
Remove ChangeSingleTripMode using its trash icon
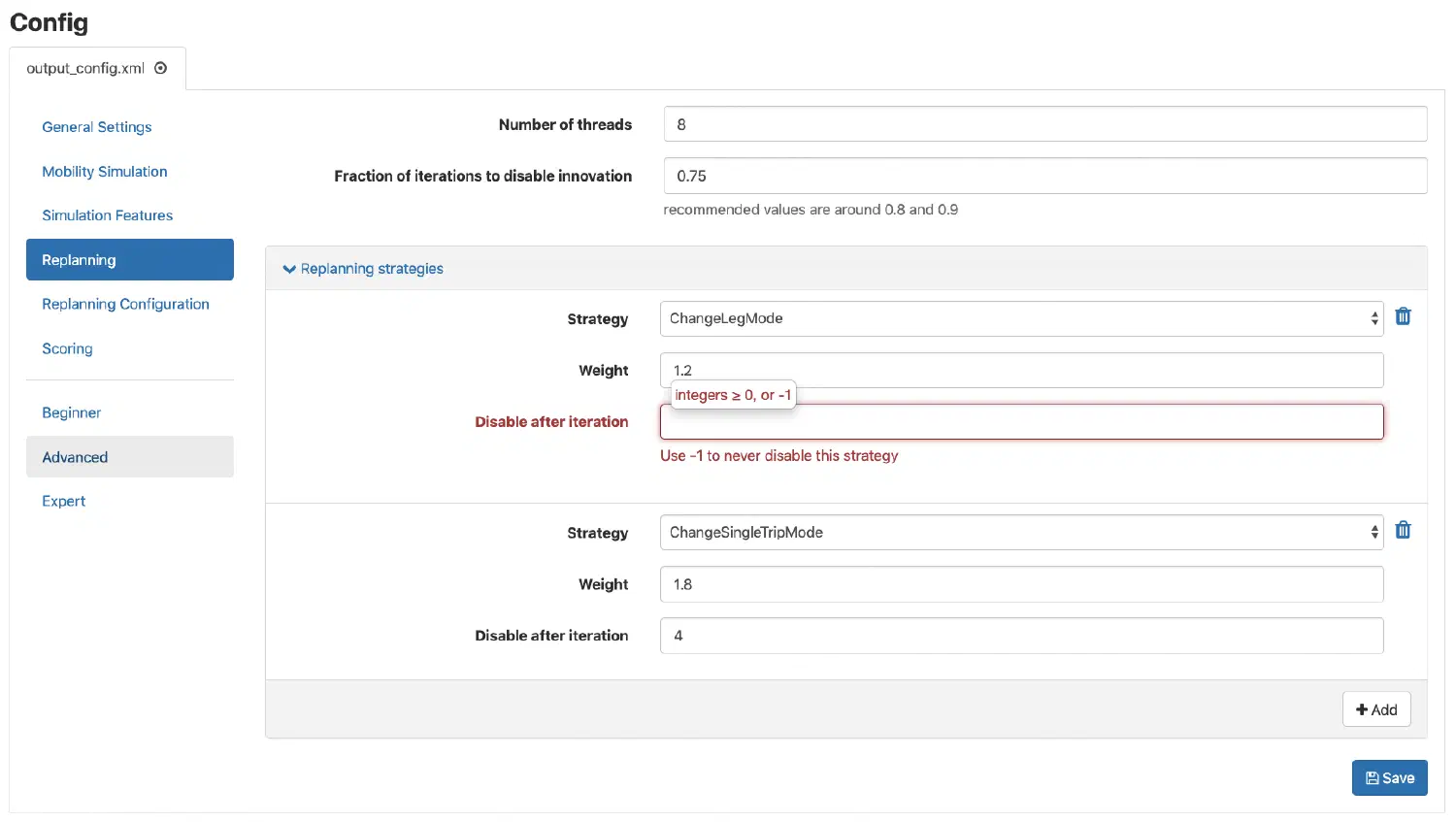coord(1403,530)
